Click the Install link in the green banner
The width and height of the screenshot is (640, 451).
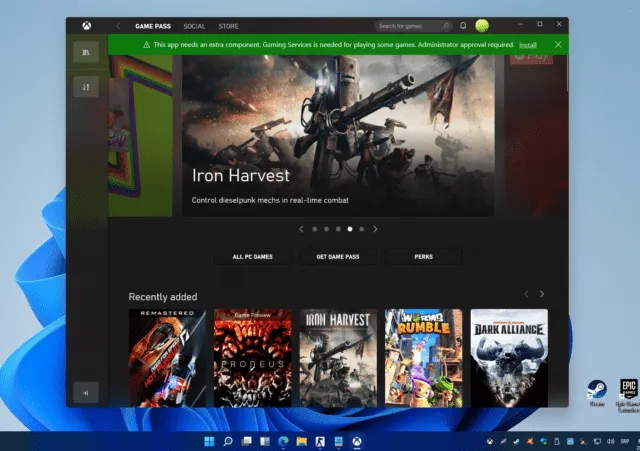click(528, 45)
